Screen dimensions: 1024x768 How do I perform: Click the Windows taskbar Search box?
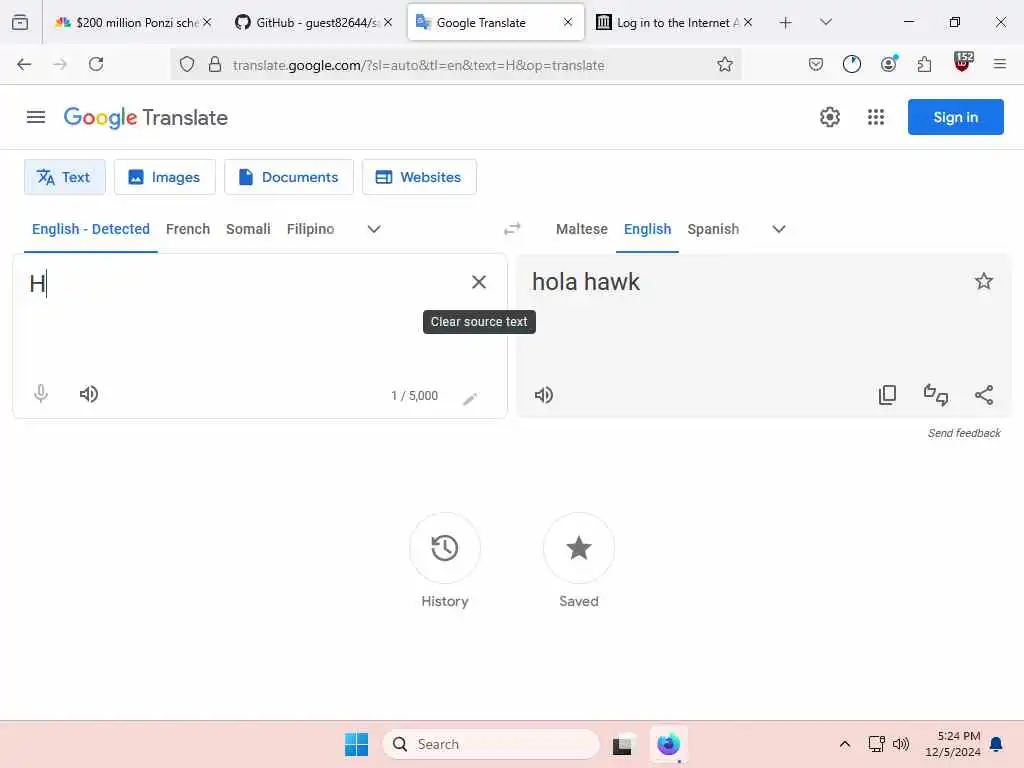point(491,744)
